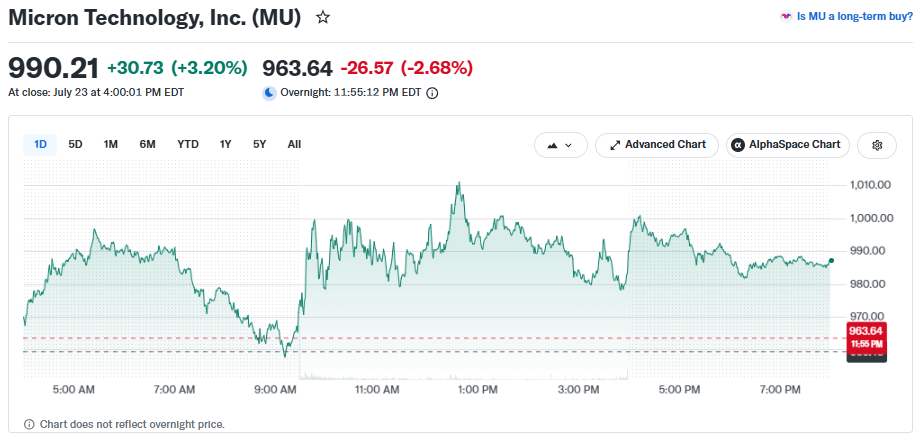Open the Advanced Chart button
Viewport: 922px width, 438px height.
click(657, 145)
